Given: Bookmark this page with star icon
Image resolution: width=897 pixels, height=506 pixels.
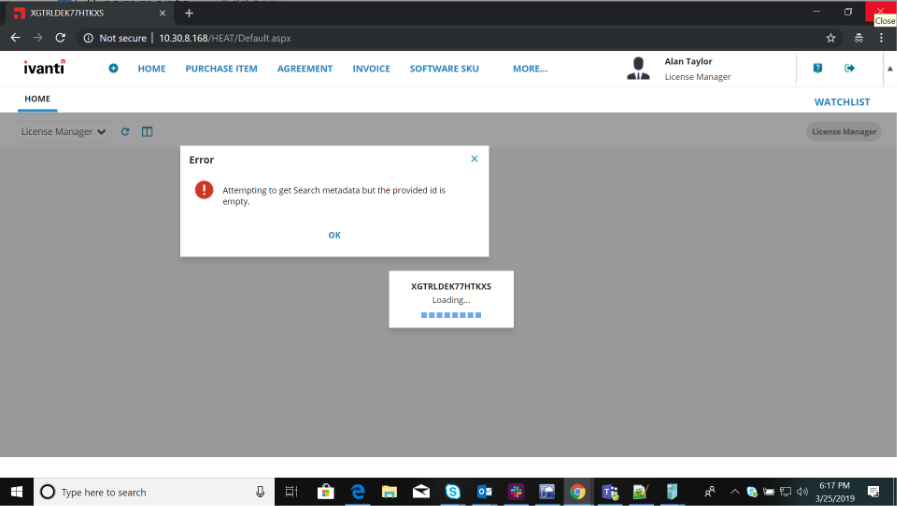Looking at the screenshot, I should coord(830,38).
